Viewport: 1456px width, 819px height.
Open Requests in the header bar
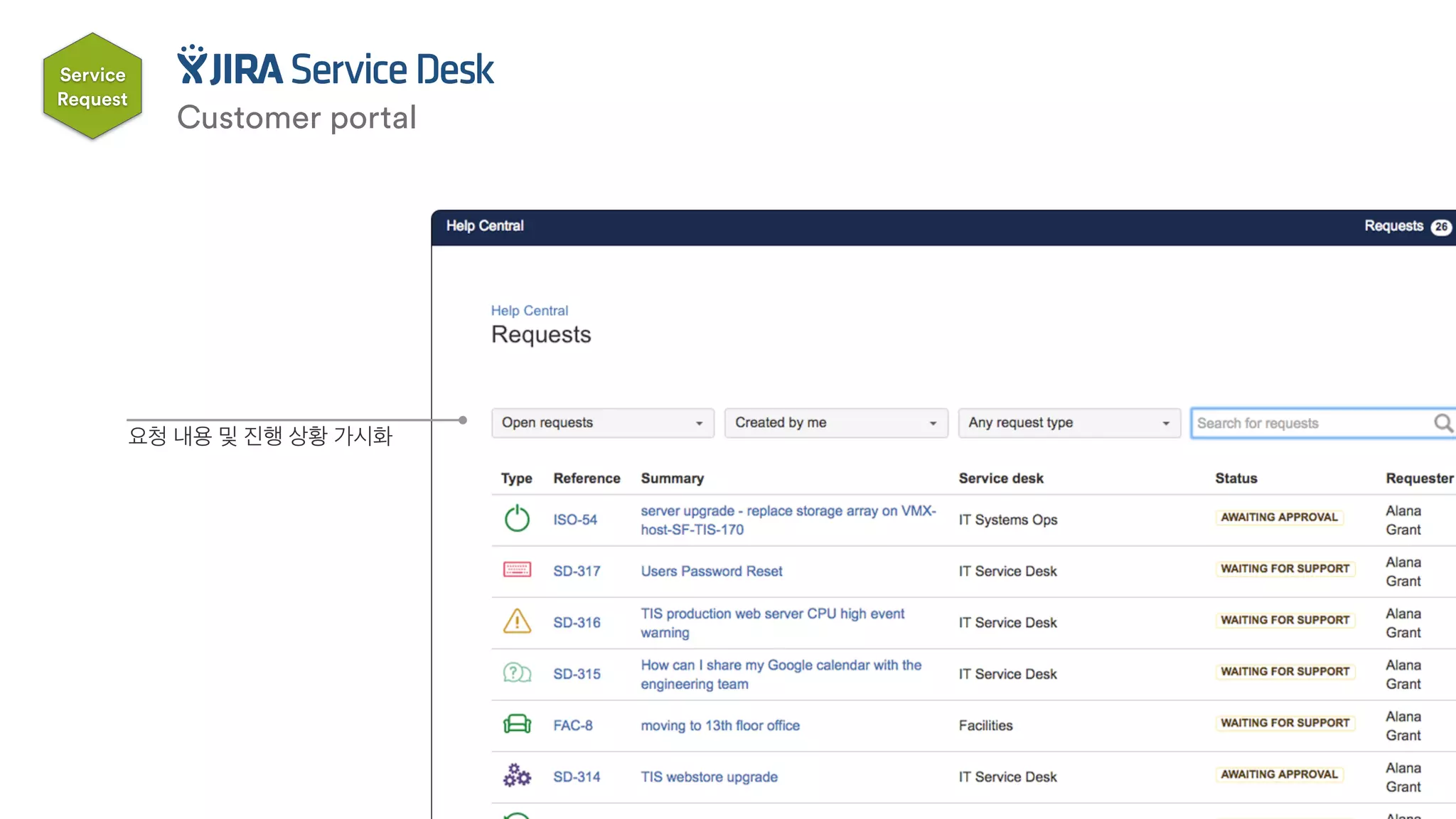(1393, 225)
